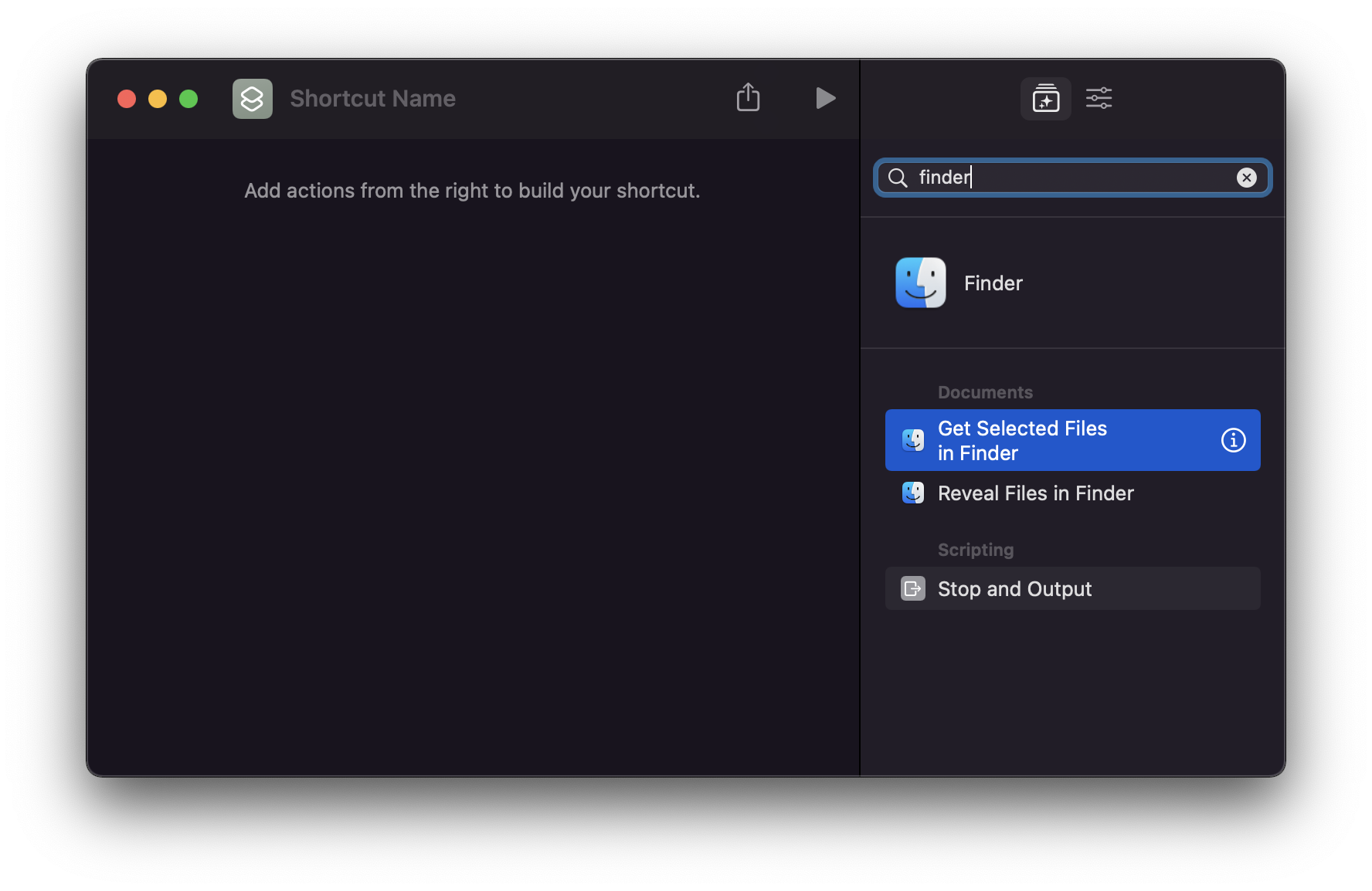The height and width of the screenshot is (891, 1372).
Task: Run the shortcut with the play button
Action: click(x=825, y=98)
